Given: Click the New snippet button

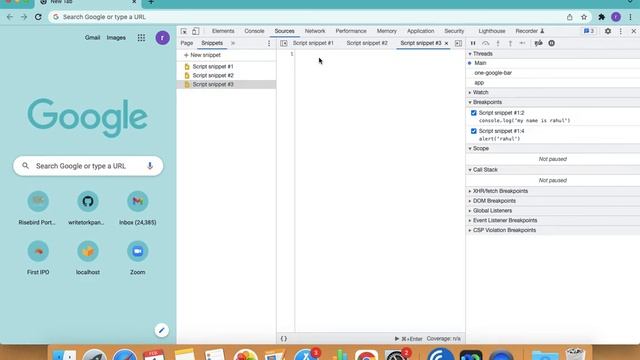Looking at the screenshot, I should click(202, 55).
